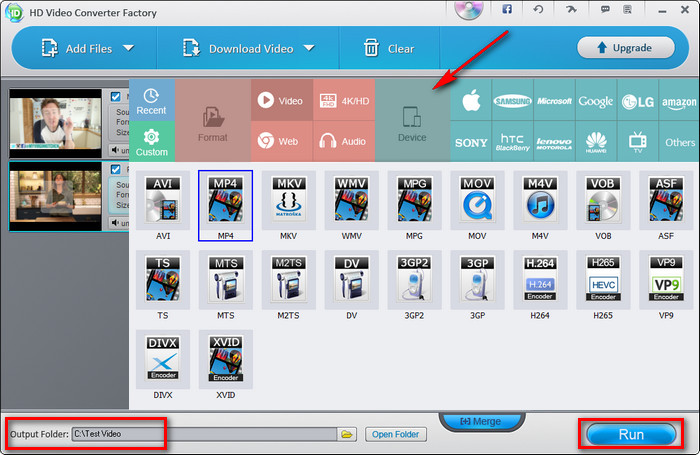Expand the Add Files dropdown arrow
Screen dimensions: 700x455
(129, 48)
